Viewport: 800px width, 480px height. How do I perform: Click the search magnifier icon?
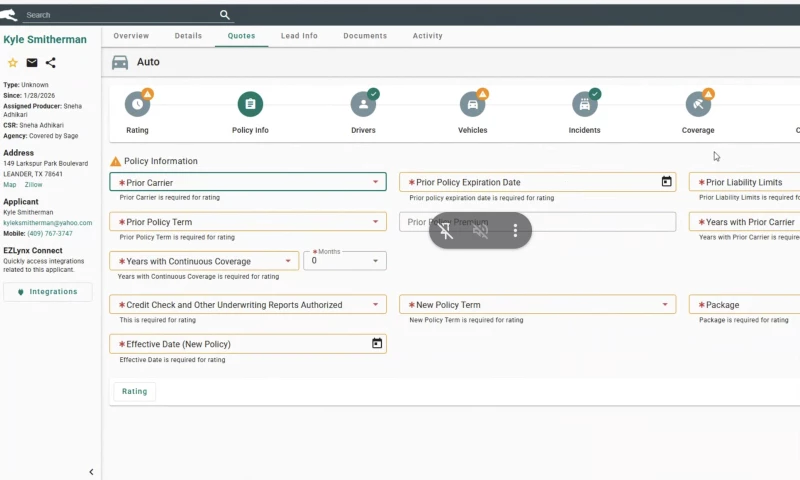coord(225,15)
